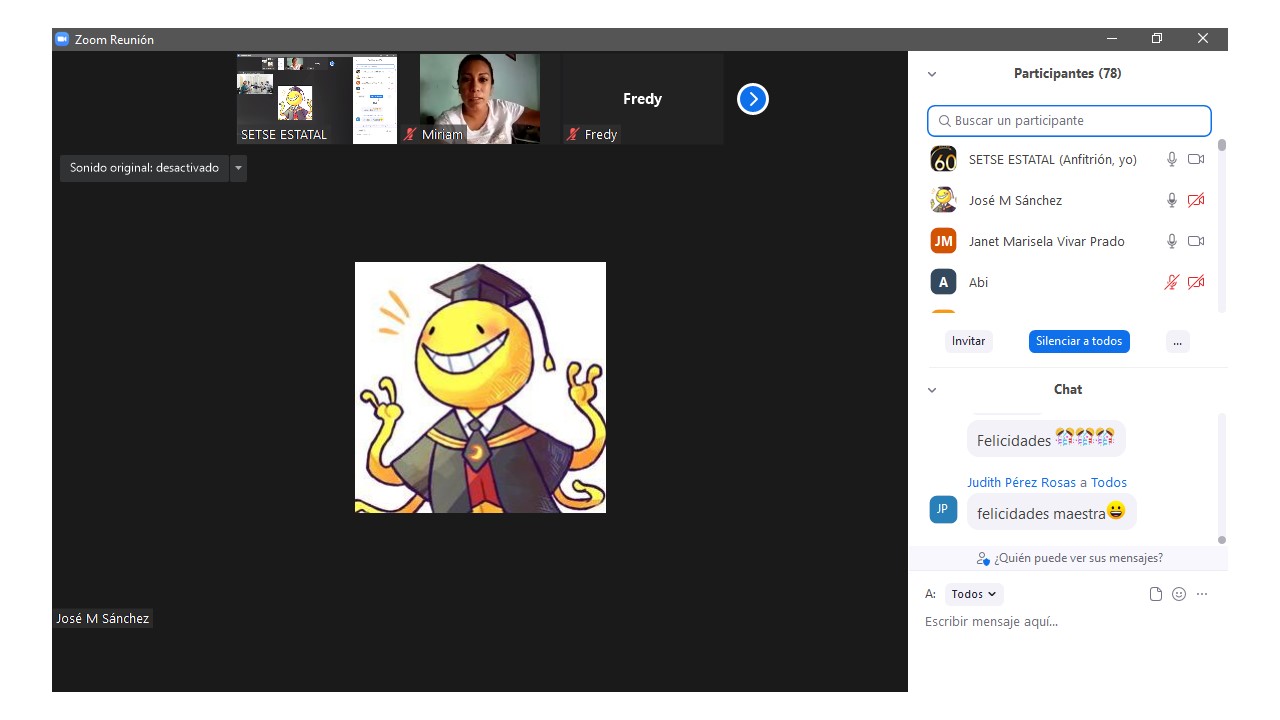The height and width of the screenshot is (720, 1280).
Task: Open chat more options ellipsis
Action: (1202, 594)
